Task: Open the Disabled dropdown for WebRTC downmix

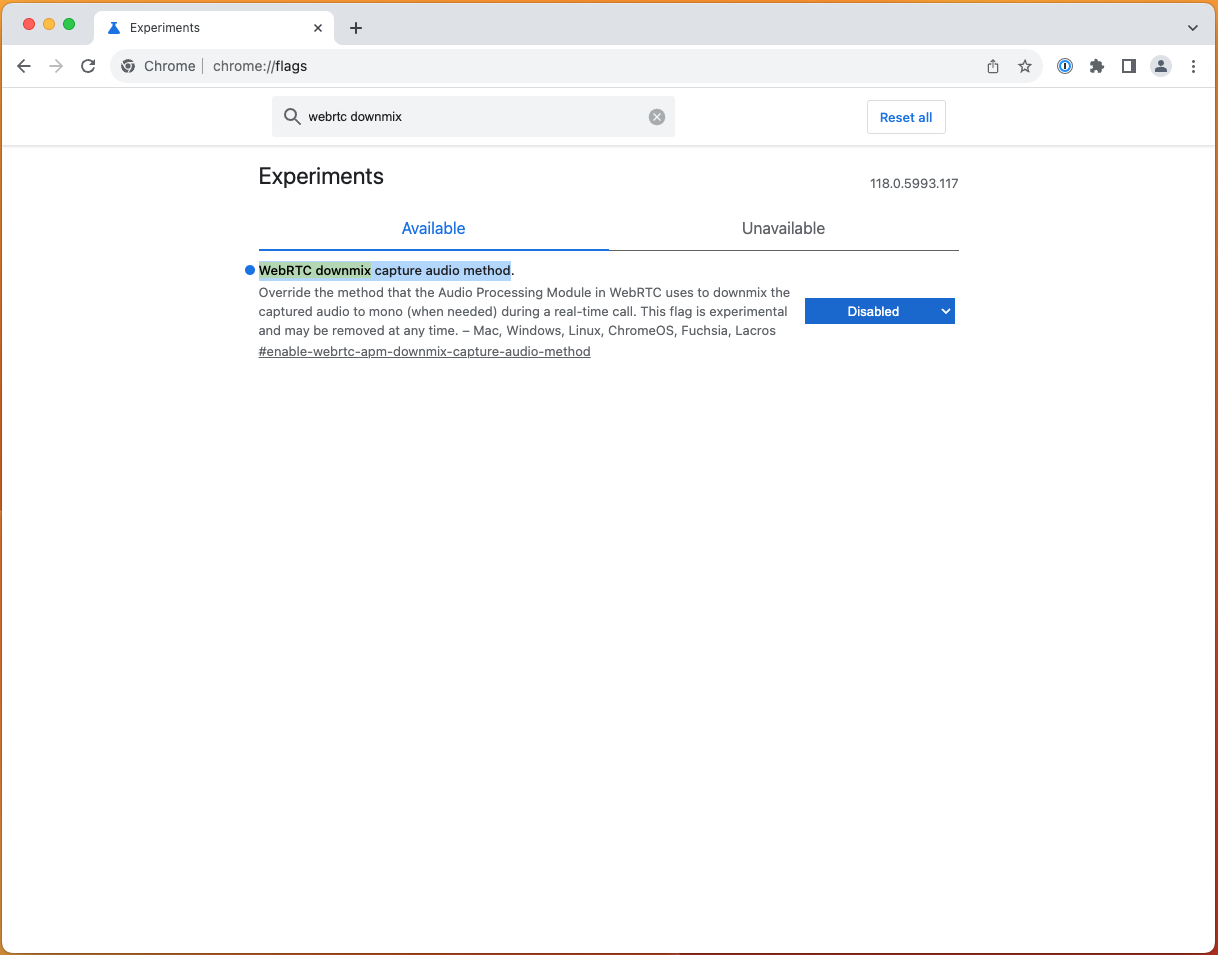Action: click(879, 311)
